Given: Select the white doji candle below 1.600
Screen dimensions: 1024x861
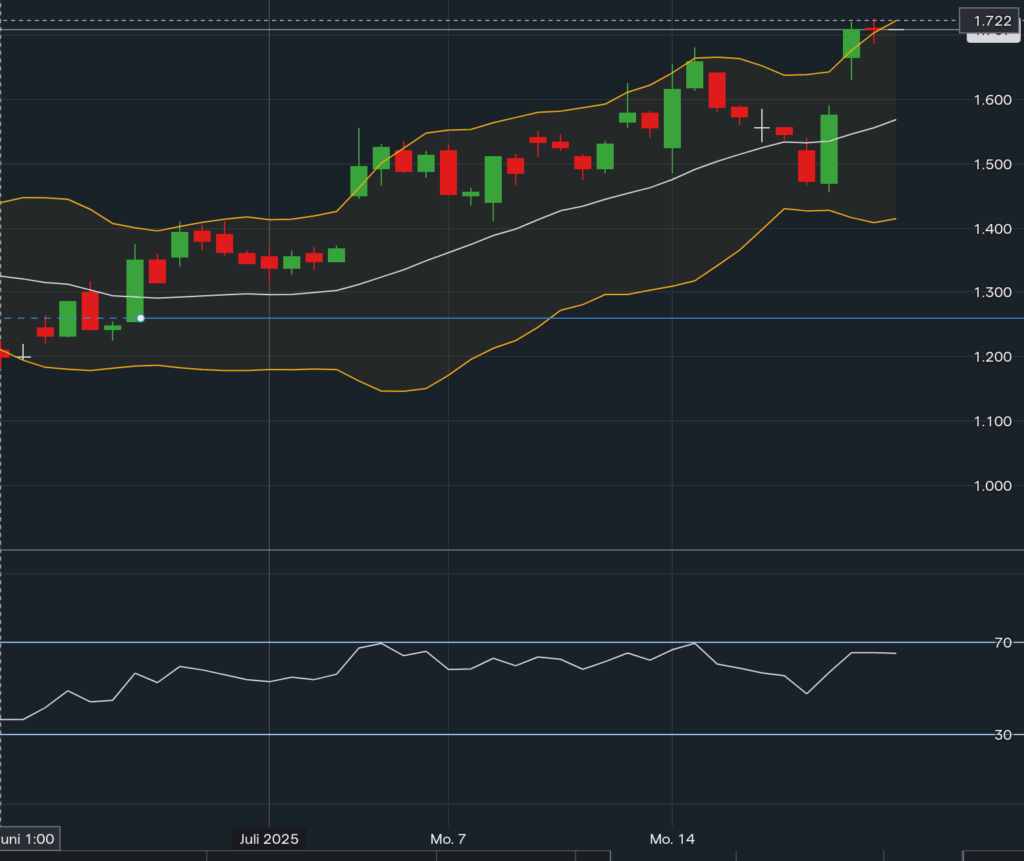Looking at the screenshot, I should pos(762,128).
